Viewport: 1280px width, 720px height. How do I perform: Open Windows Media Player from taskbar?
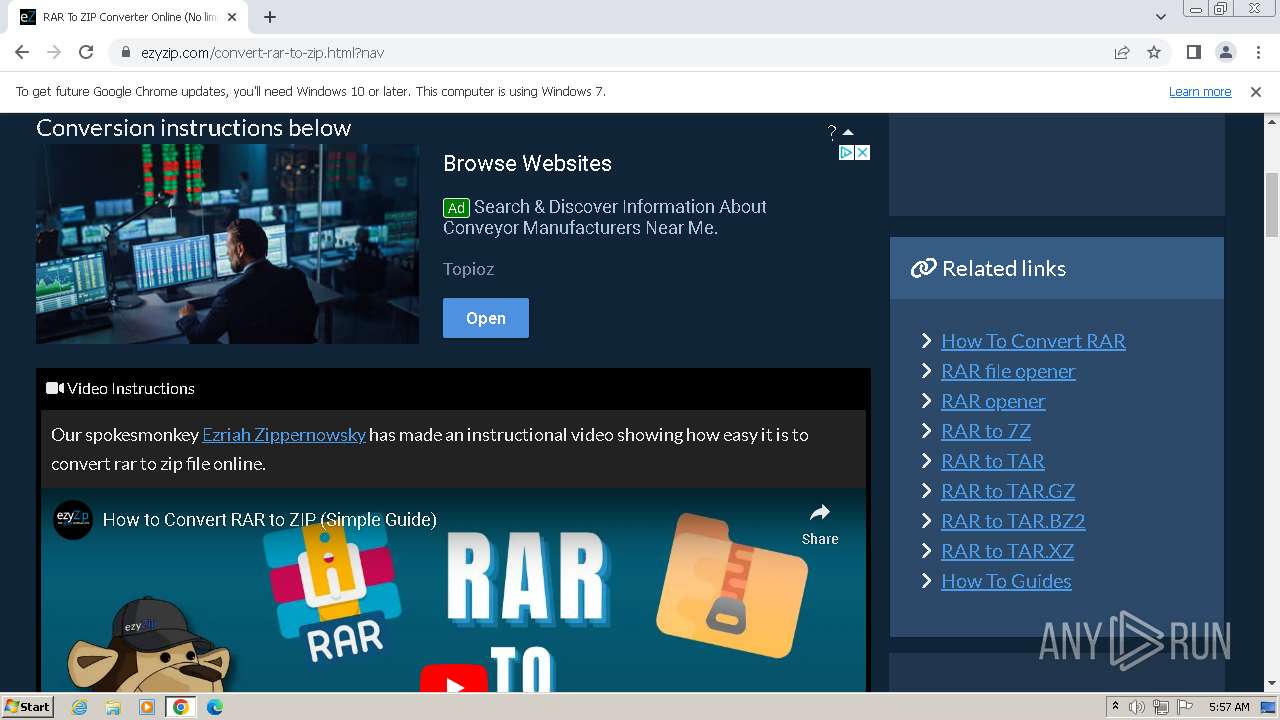point(147,707)
